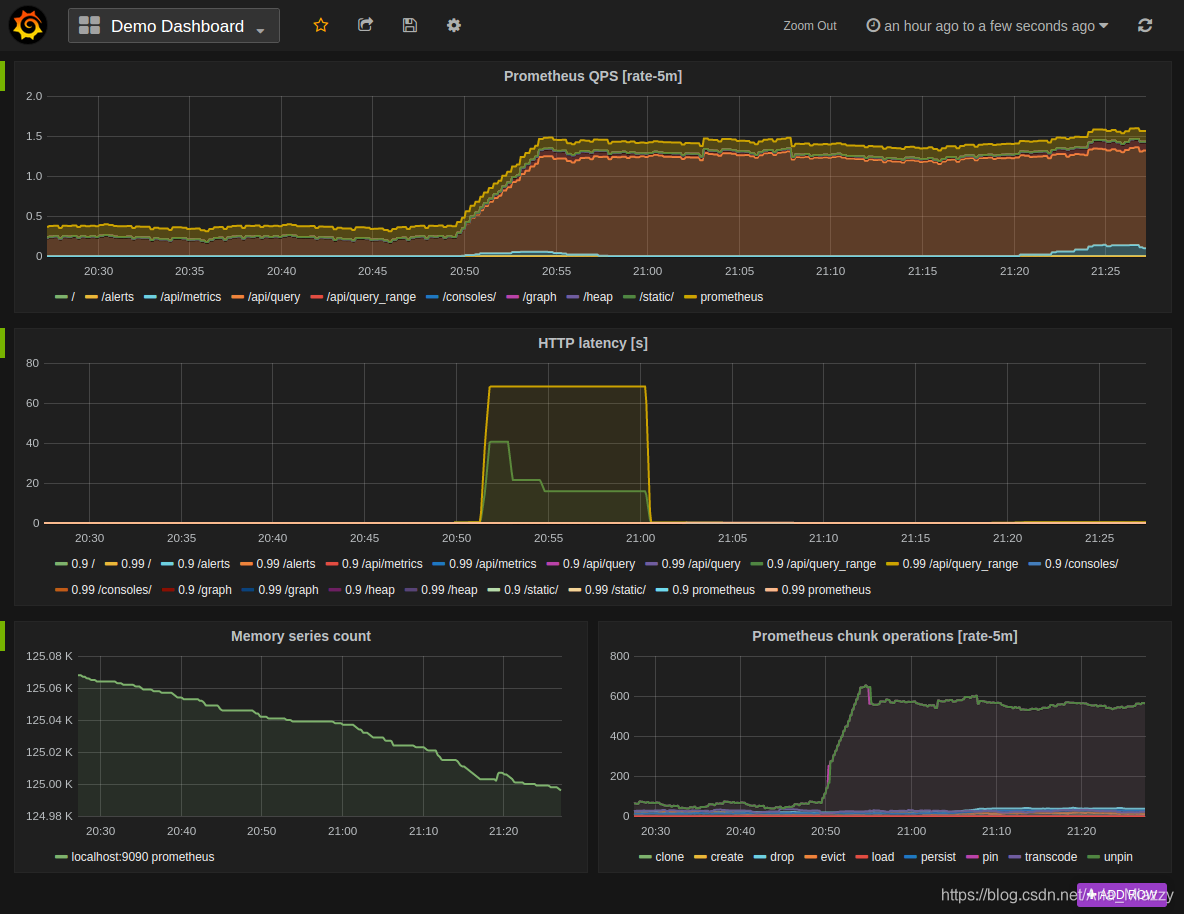Open the Demo Dashboard picker dropdown

tap(174, 26)
